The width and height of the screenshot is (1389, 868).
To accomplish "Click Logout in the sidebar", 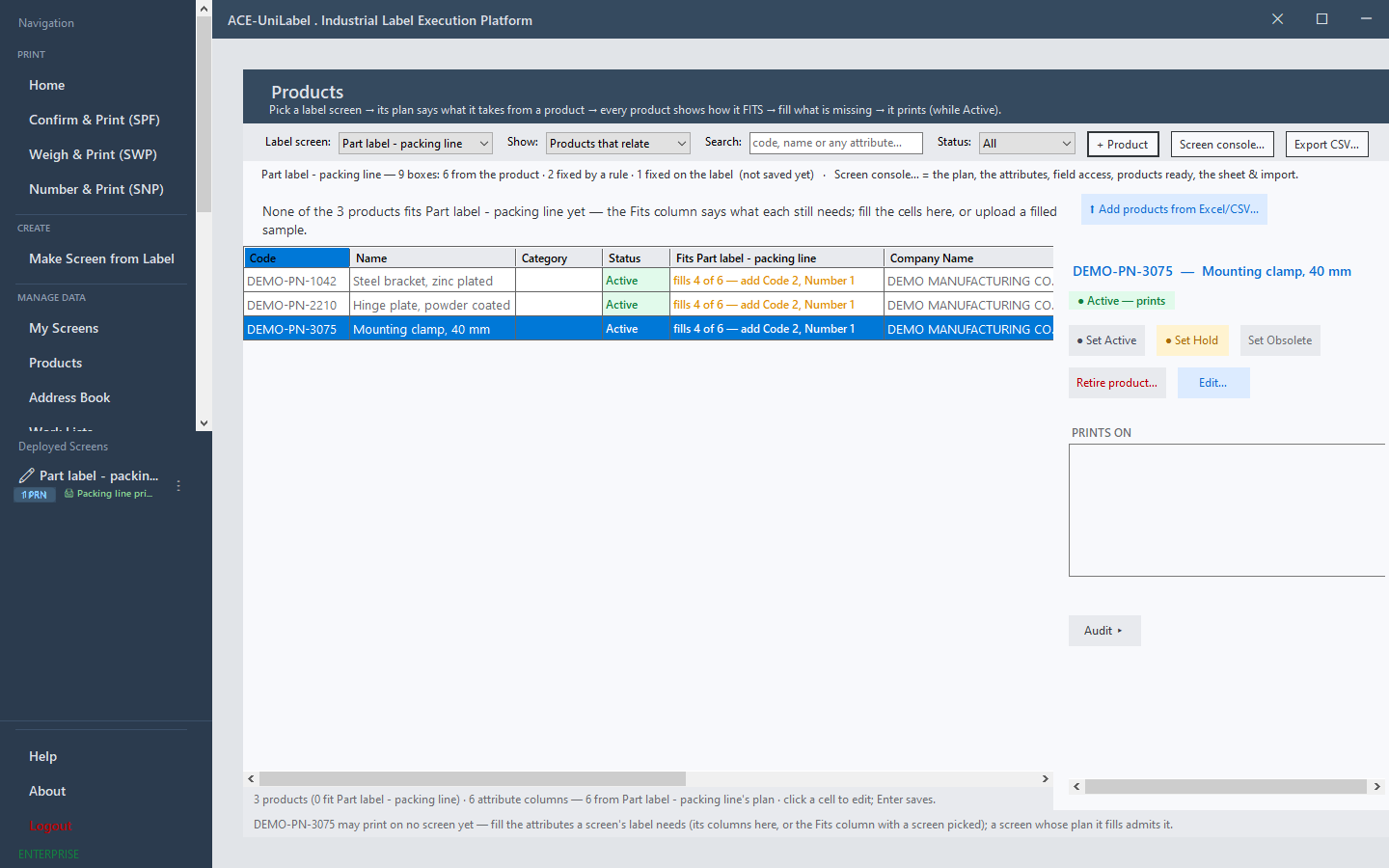I will tap(51, 826).
